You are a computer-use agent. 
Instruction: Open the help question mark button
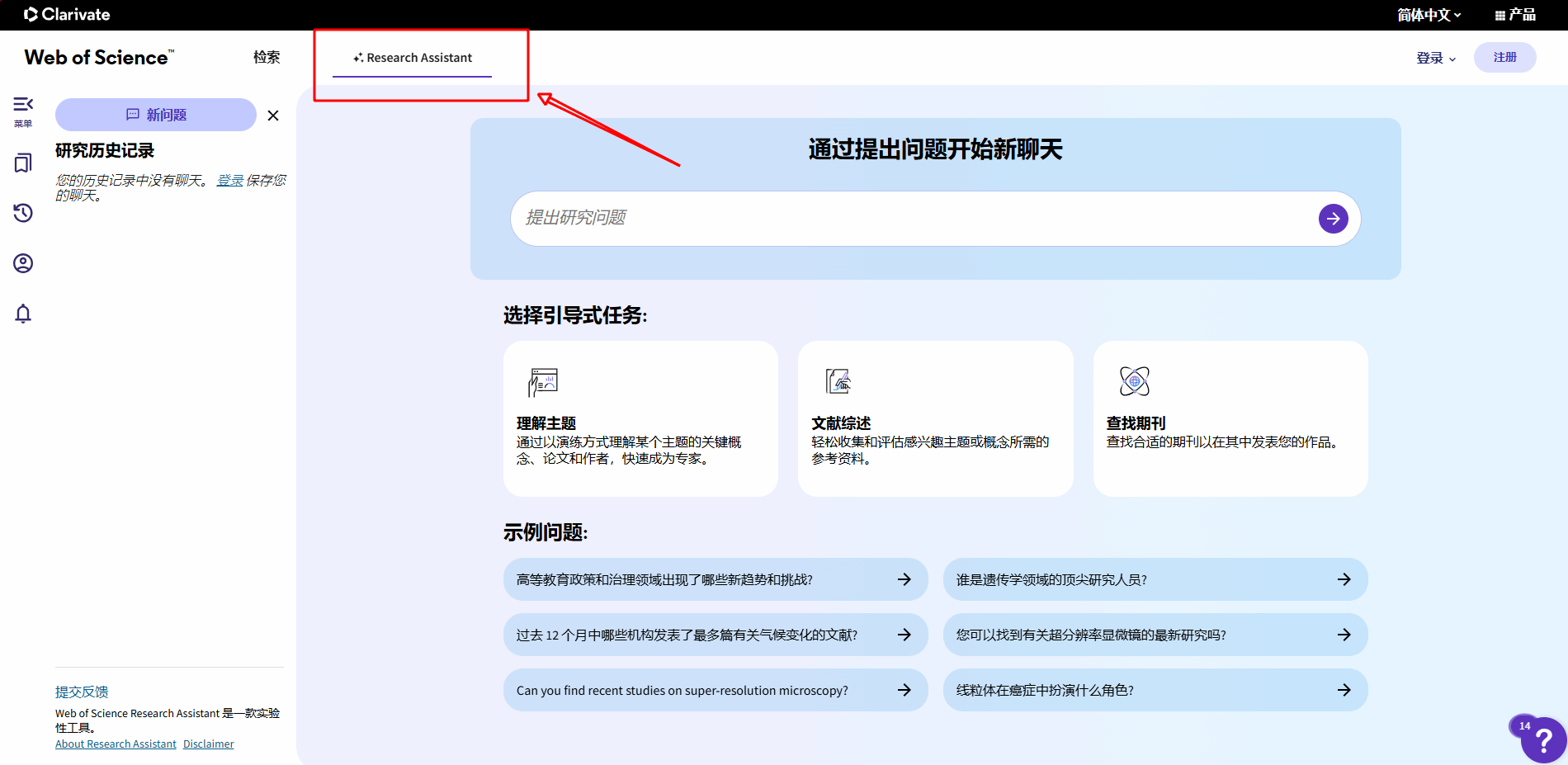coord(1542,740)
